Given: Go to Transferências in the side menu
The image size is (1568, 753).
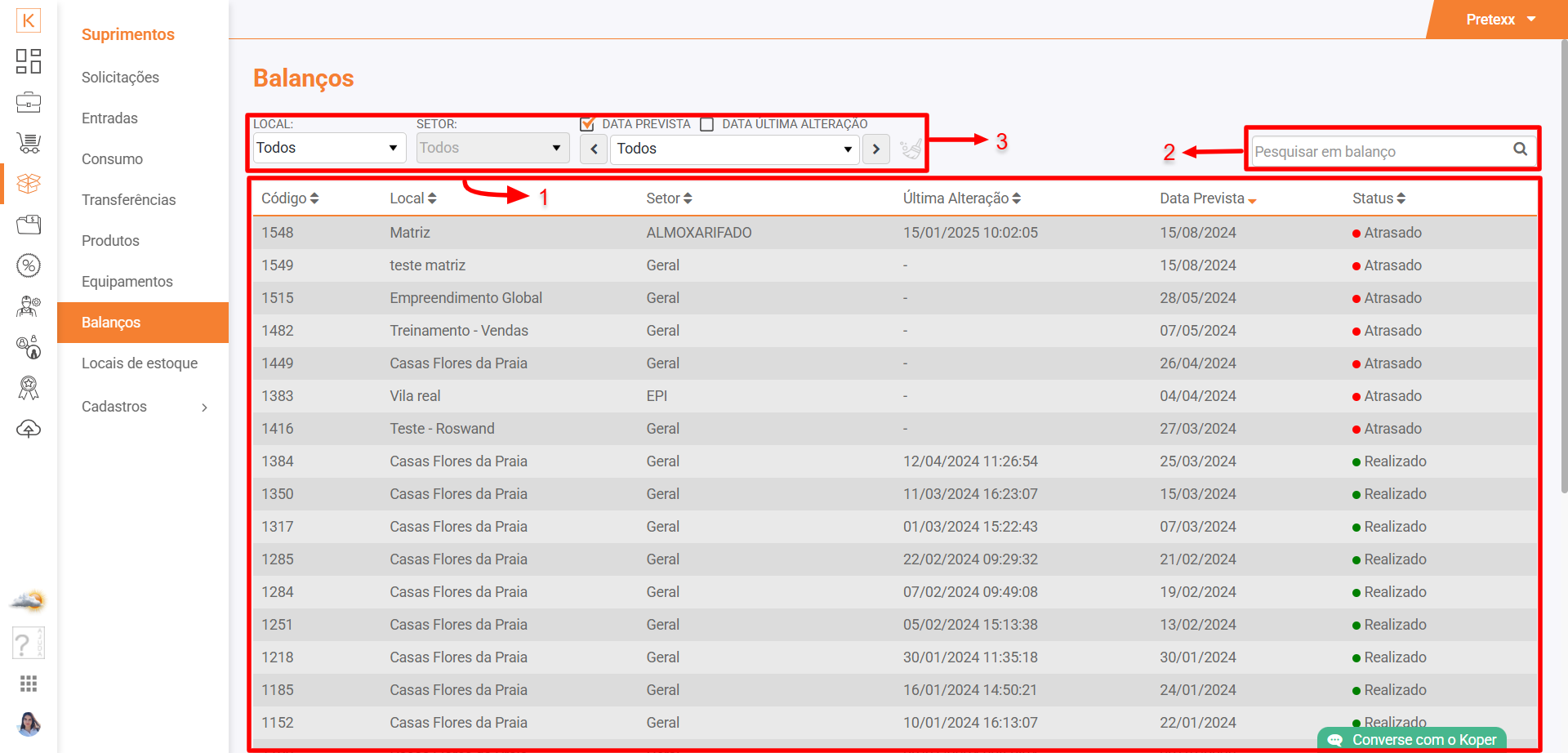Looking at the screenshot, I should pos(128,200).
